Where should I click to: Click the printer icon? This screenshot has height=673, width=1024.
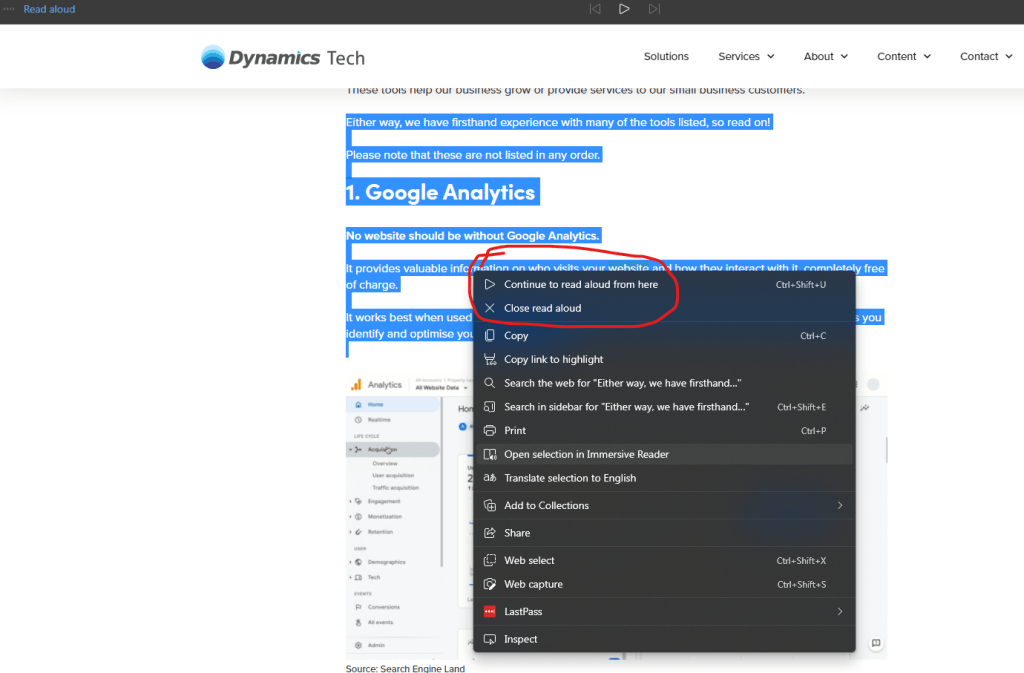[x=490, y=431]
